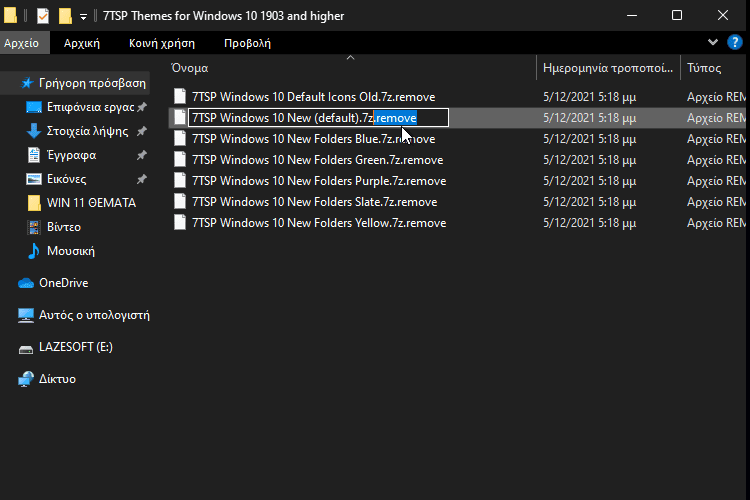Open Εικόνες in navigation pane
The image size is (750, 500).
pos(66,179)
